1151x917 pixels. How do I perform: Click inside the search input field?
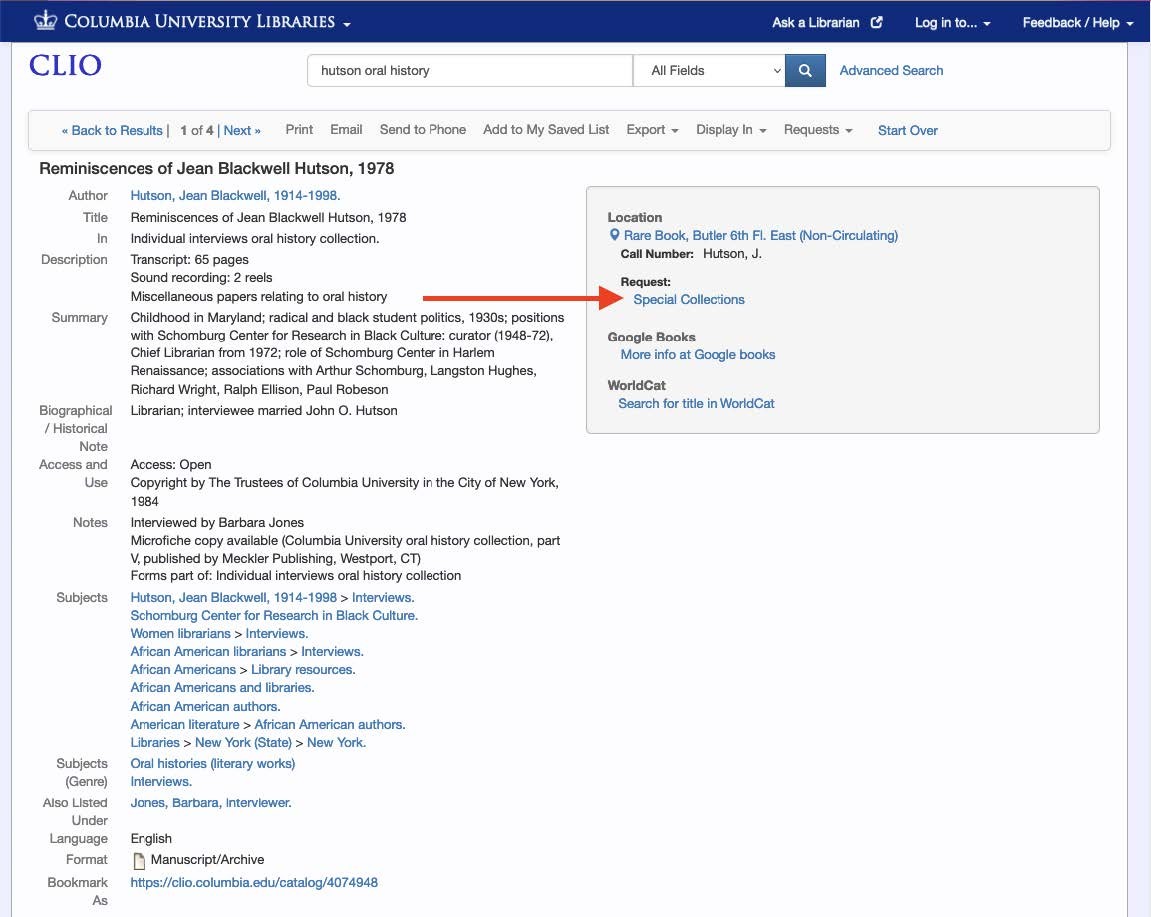(x=470, y=70)
